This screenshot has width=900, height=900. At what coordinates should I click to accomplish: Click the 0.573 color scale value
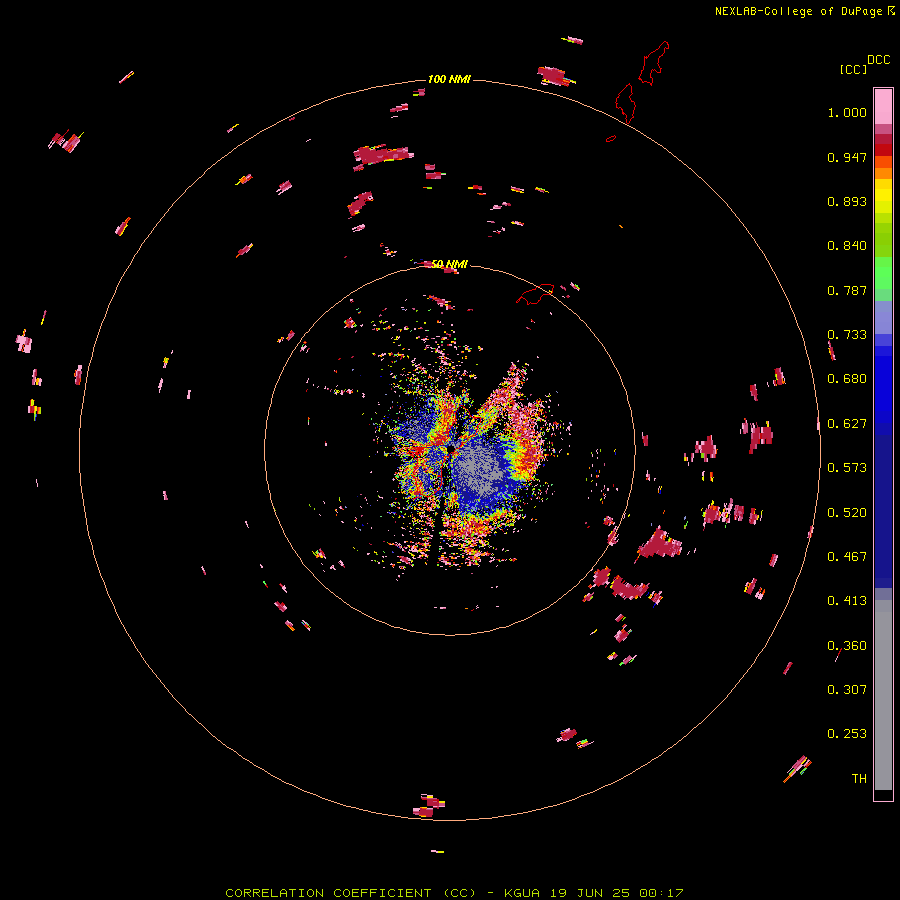[847, 468]
